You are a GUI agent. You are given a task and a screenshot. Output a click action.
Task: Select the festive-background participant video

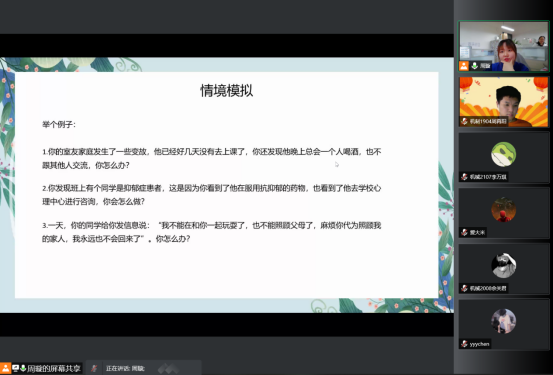(x=504, y=102)
